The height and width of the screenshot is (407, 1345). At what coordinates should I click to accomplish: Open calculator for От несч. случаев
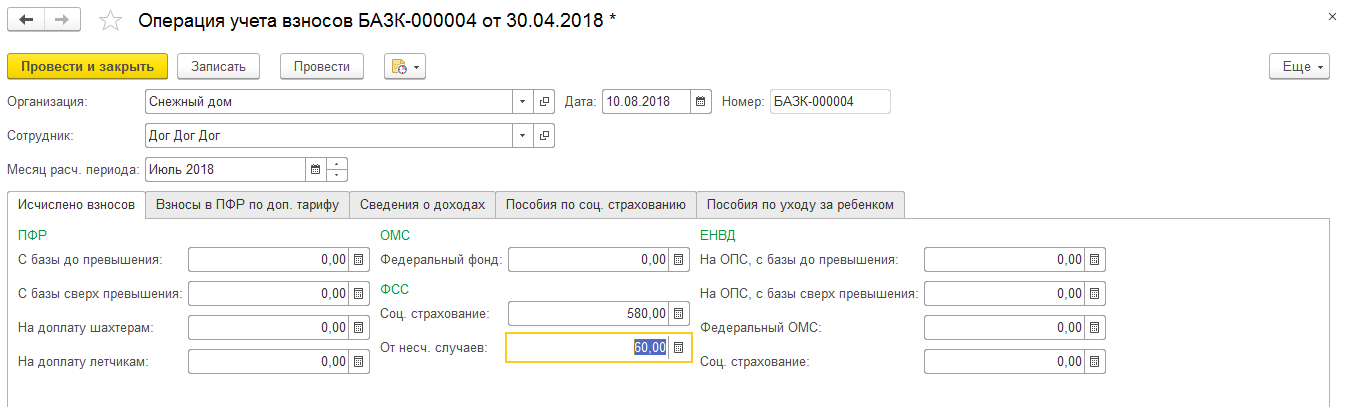tap(679, 347)
